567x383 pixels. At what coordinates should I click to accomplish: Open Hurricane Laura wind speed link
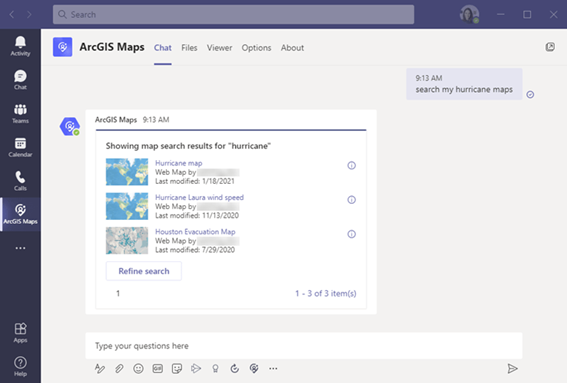coord(199,197)
